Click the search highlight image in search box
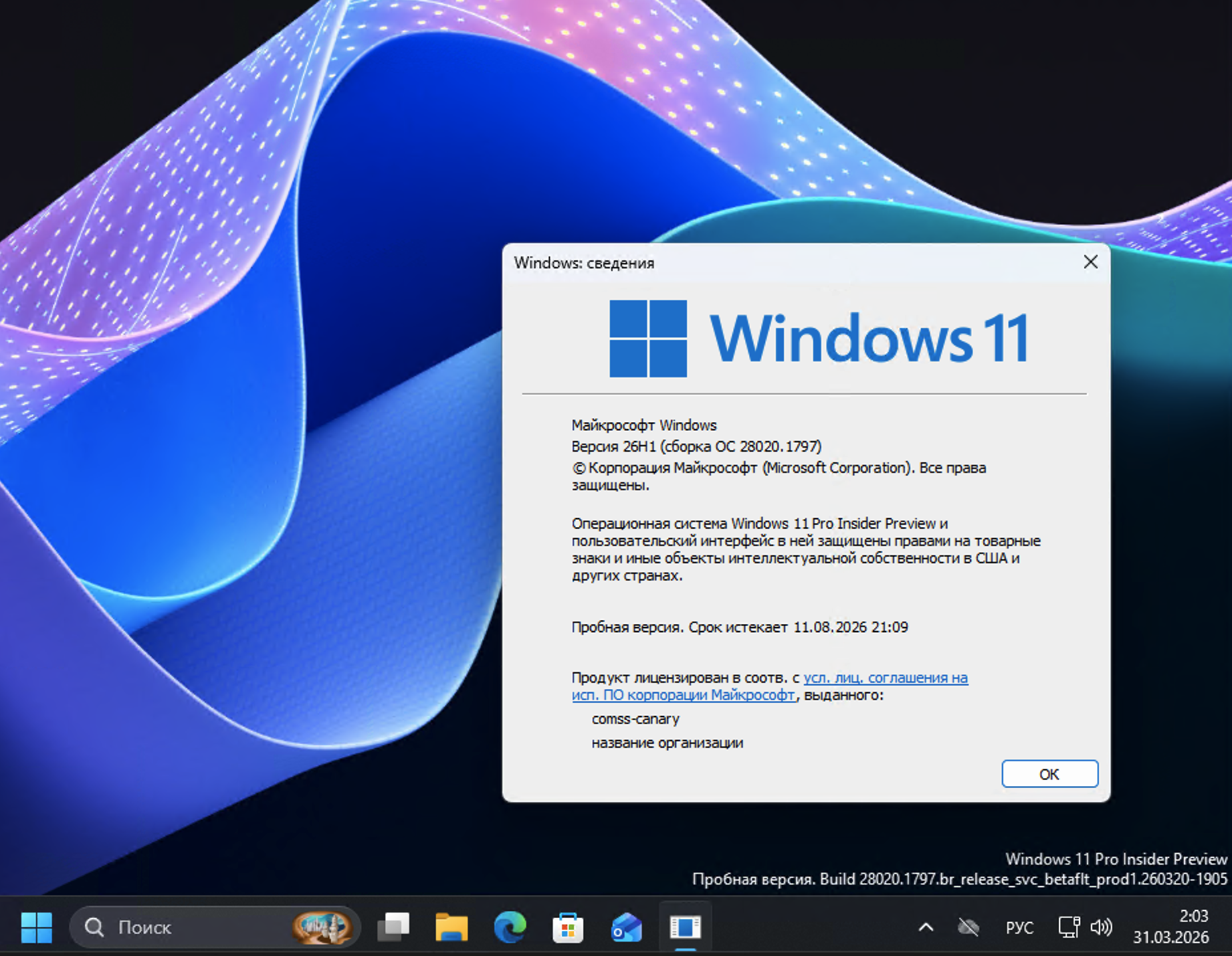This screenshot has height=956, width=1232. [322, 927]
